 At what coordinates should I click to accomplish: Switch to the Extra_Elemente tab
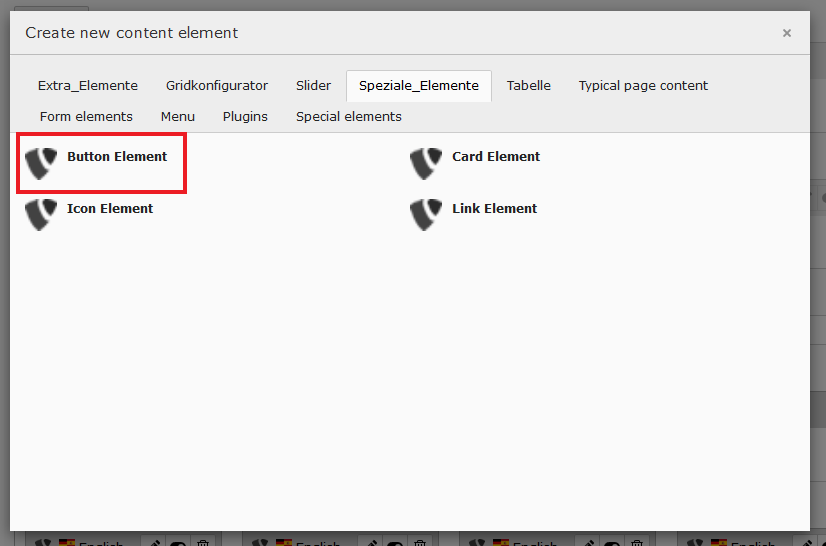point(88,85)
